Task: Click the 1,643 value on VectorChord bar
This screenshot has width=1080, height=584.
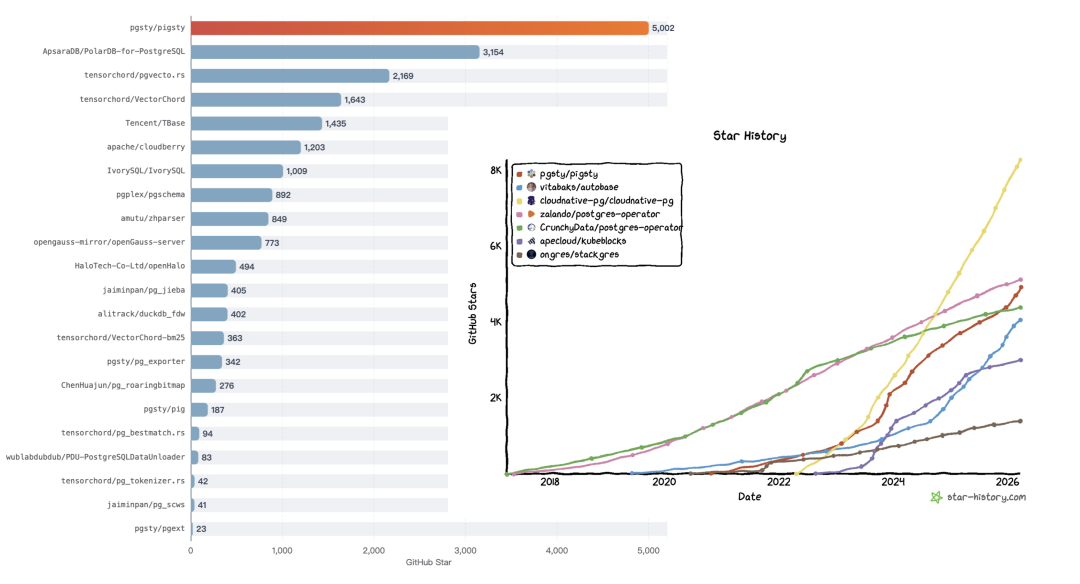Action: pos(355,100)
